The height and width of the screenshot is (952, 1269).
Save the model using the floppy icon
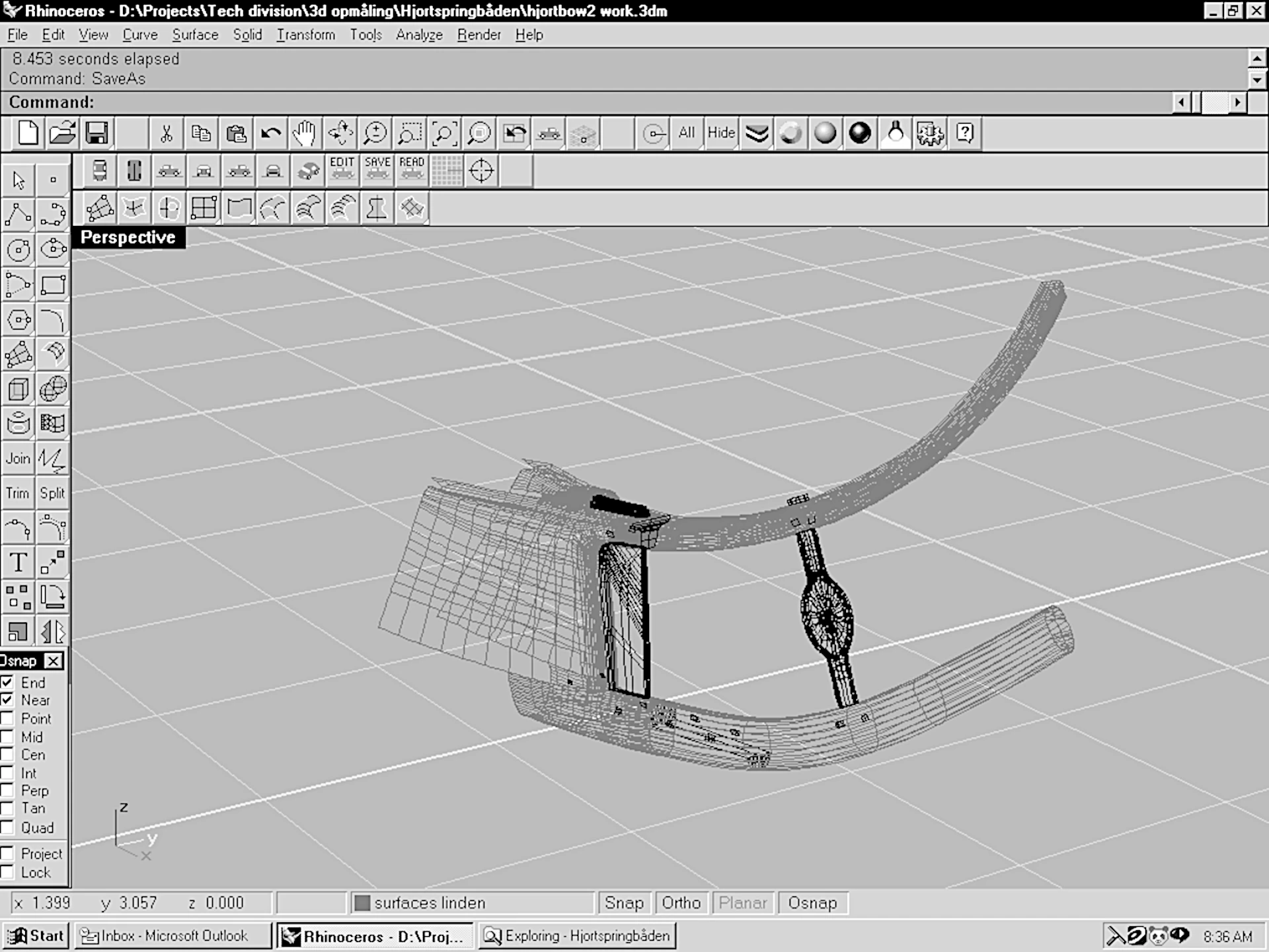(x=97, y=133)
